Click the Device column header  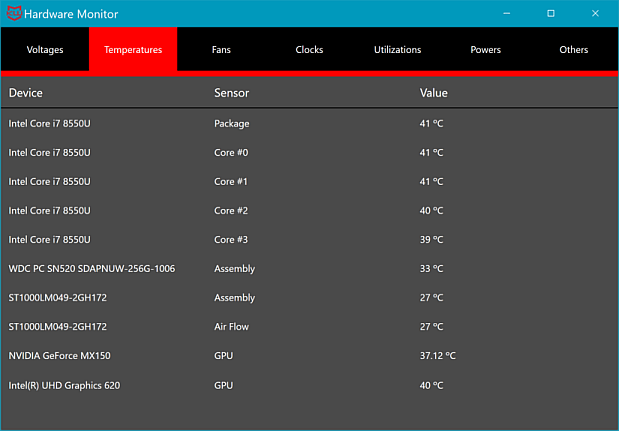pyautogui.click(x=26, y=93)
